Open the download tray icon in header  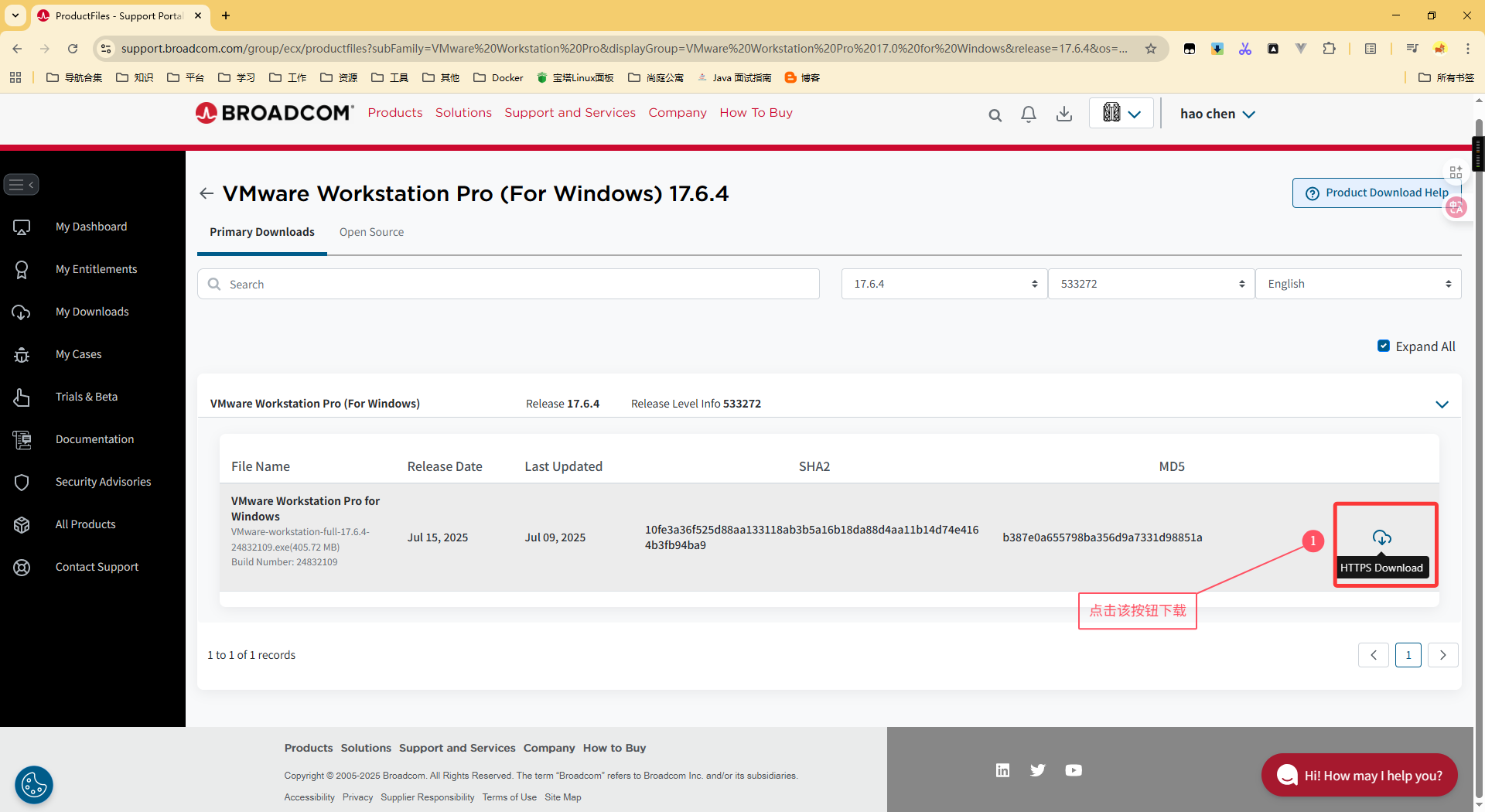click(x=1064, y=114)
